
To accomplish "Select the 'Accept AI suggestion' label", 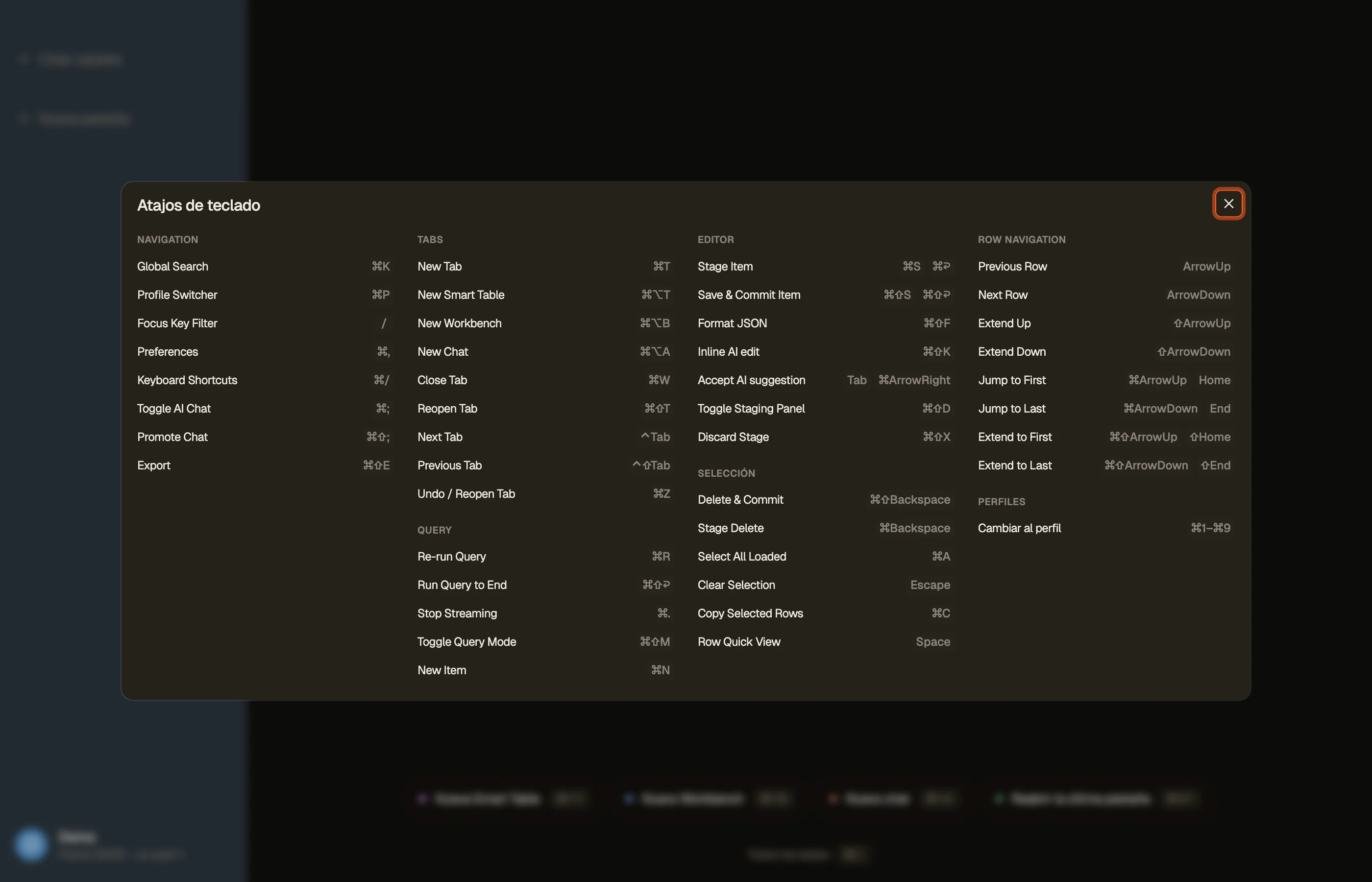I will pos(751,380).
